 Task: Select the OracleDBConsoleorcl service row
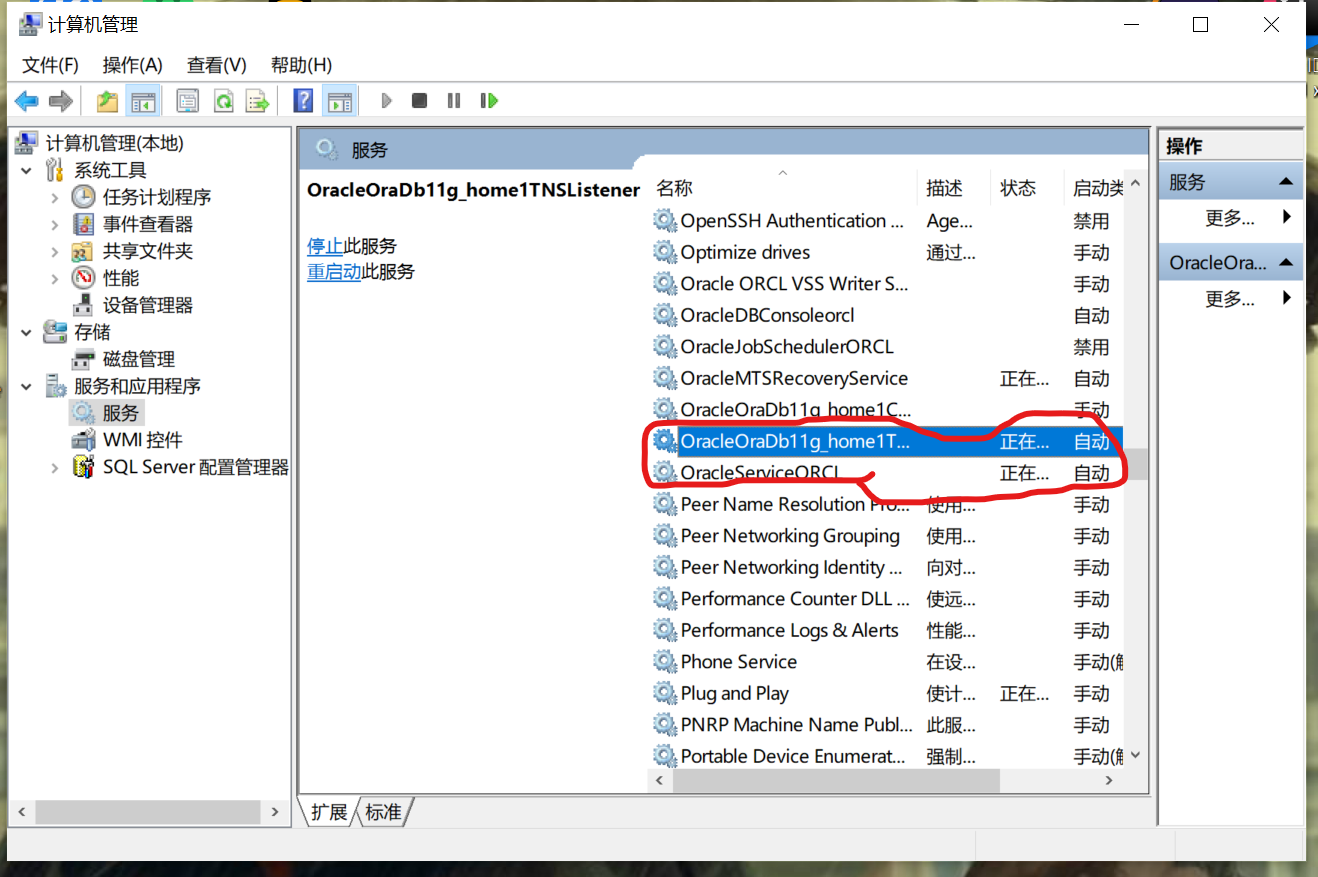point(887,315)
